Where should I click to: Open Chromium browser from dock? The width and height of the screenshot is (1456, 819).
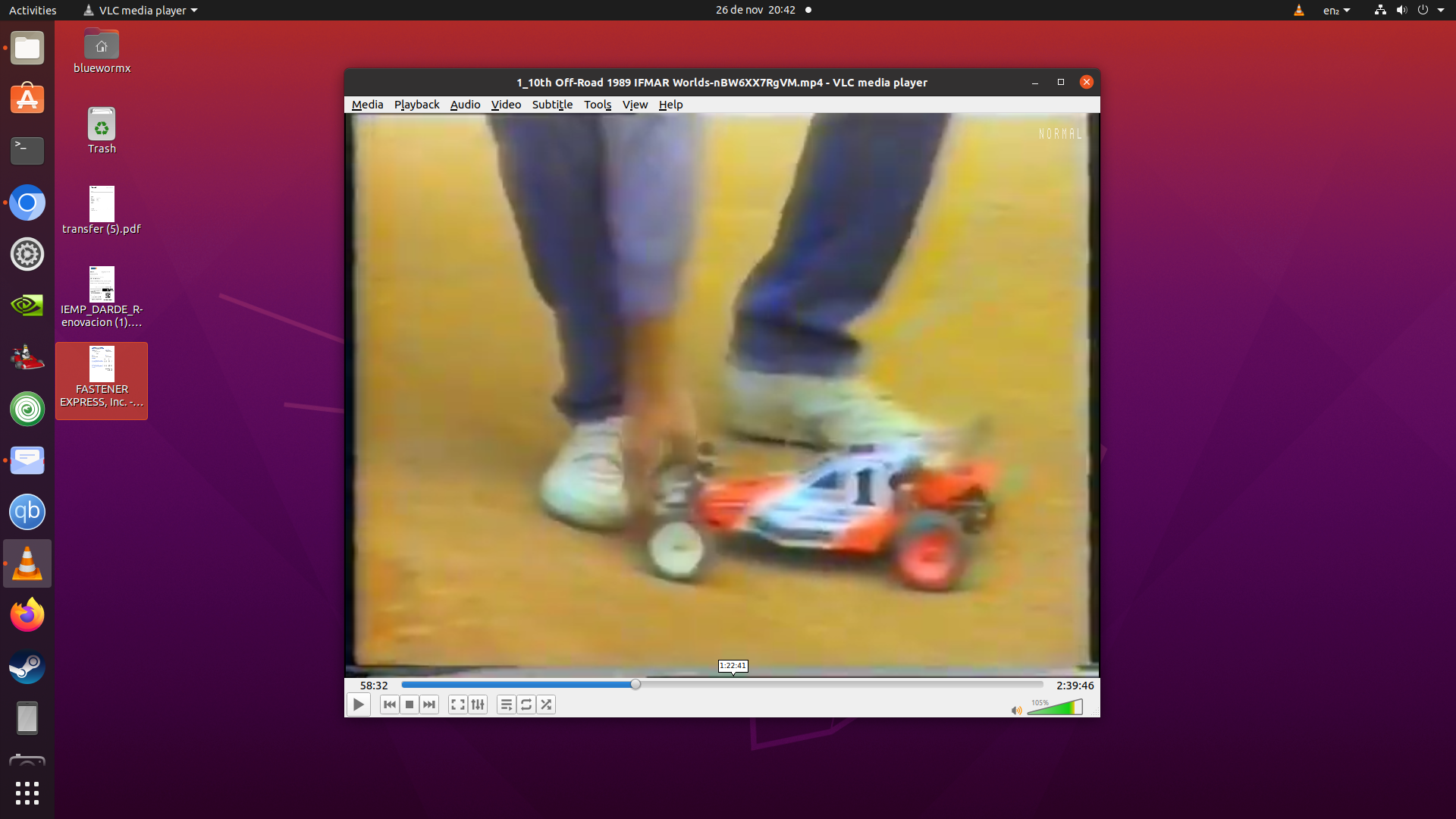coord(27,202)
